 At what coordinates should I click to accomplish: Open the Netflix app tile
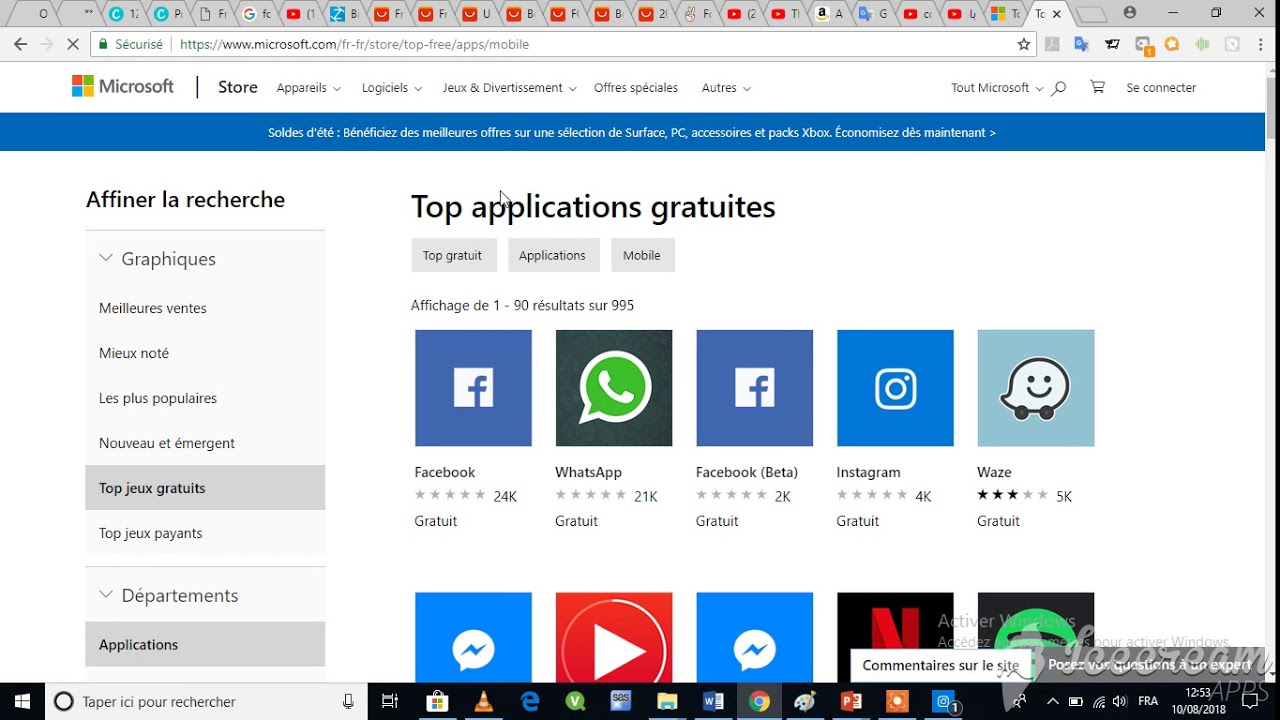pos(895,637)
